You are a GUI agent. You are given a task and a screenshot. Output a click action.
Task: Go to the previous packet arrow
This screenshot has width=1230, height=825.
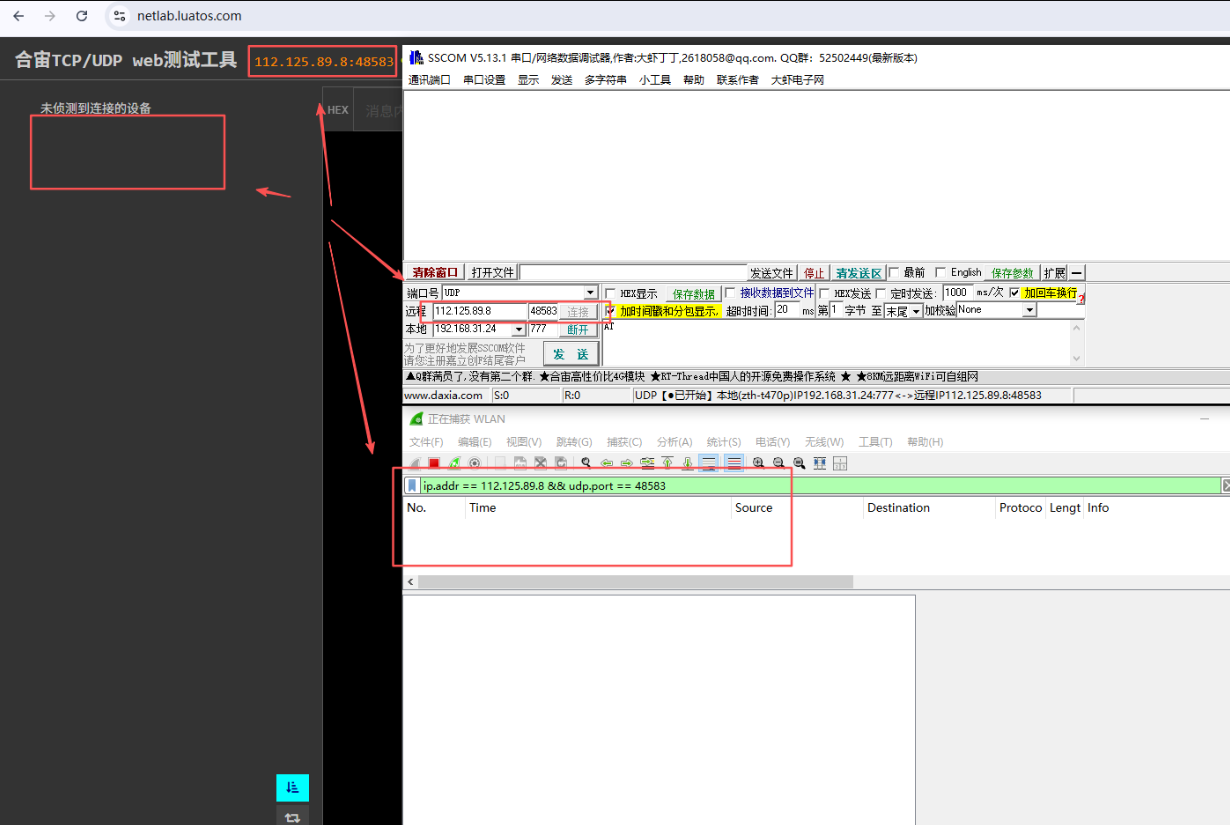[x=607, y=463]
